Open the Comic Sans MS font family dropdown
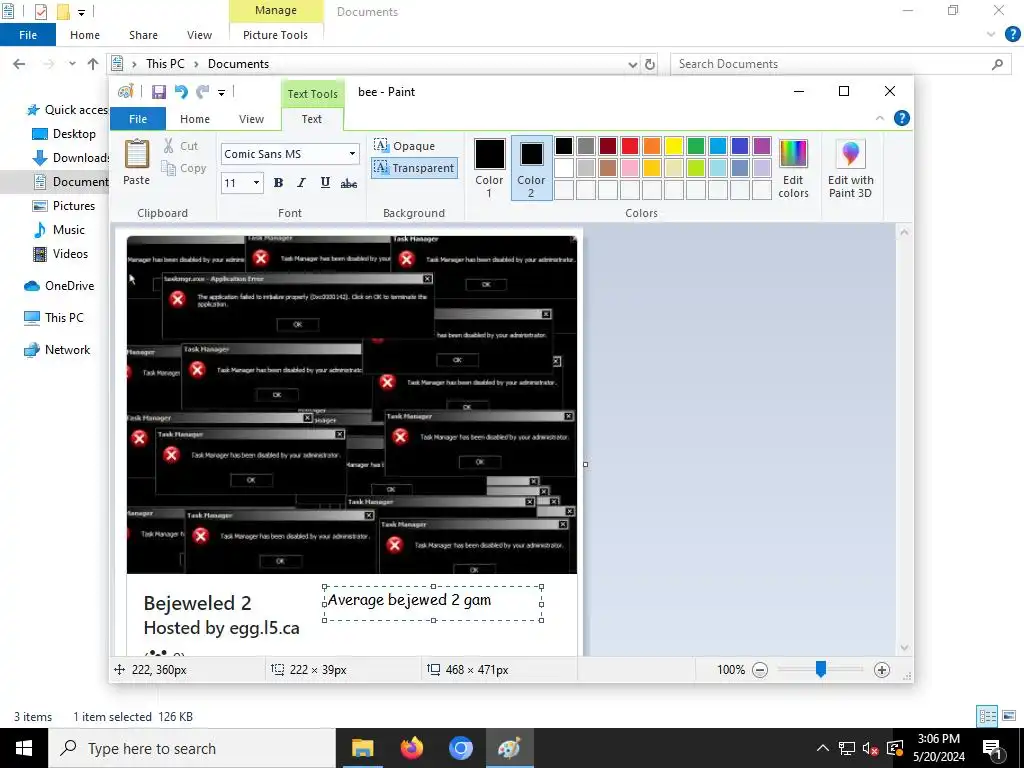Viewport: 1024px width, 768px height. click(x=352, y=154)
